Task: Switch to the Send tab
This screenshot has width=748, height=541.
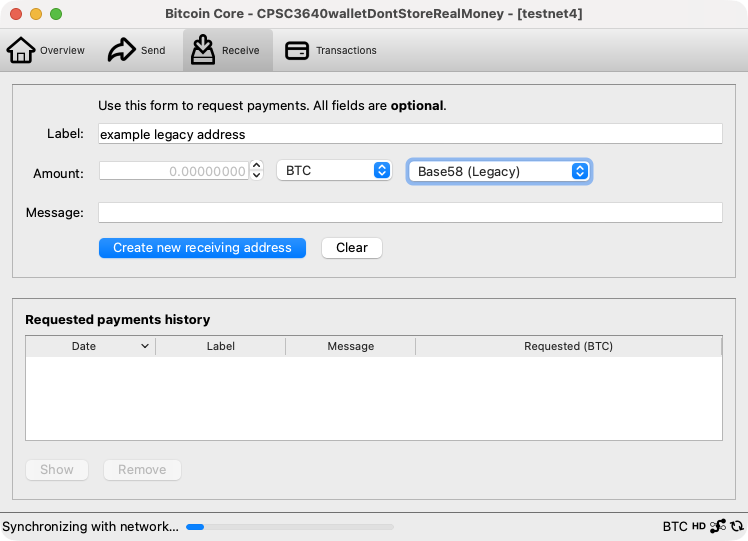Action: (x=137, y=50)
